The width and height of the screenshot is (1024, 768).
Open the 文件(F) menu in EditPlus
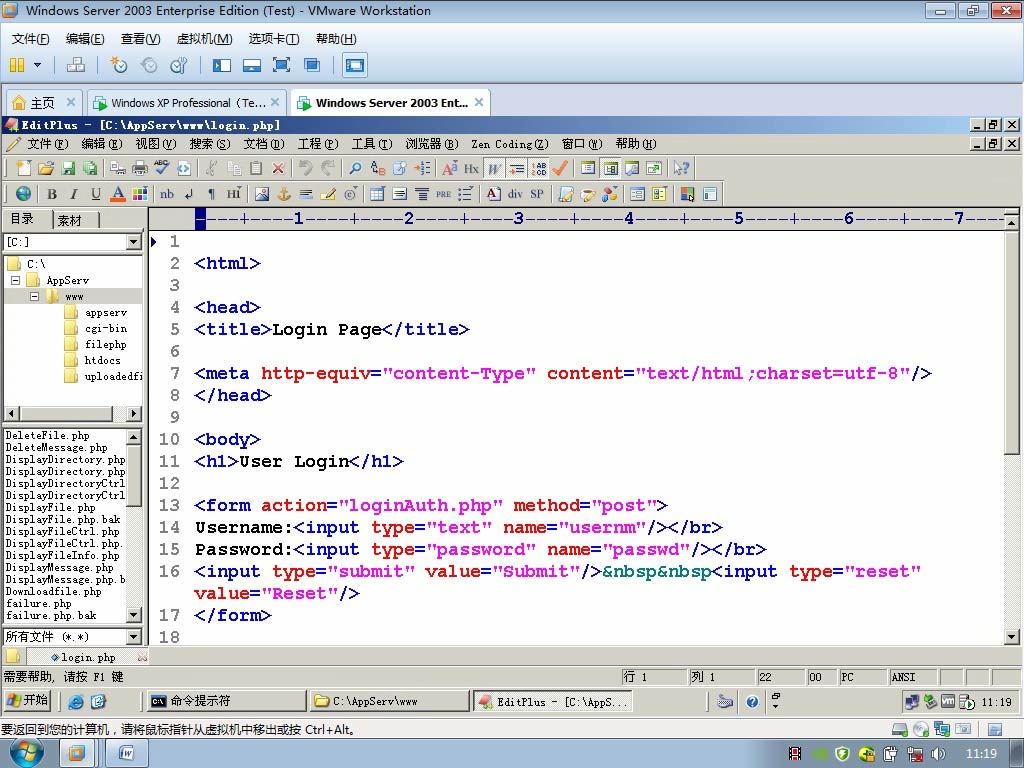pos(48,144)
